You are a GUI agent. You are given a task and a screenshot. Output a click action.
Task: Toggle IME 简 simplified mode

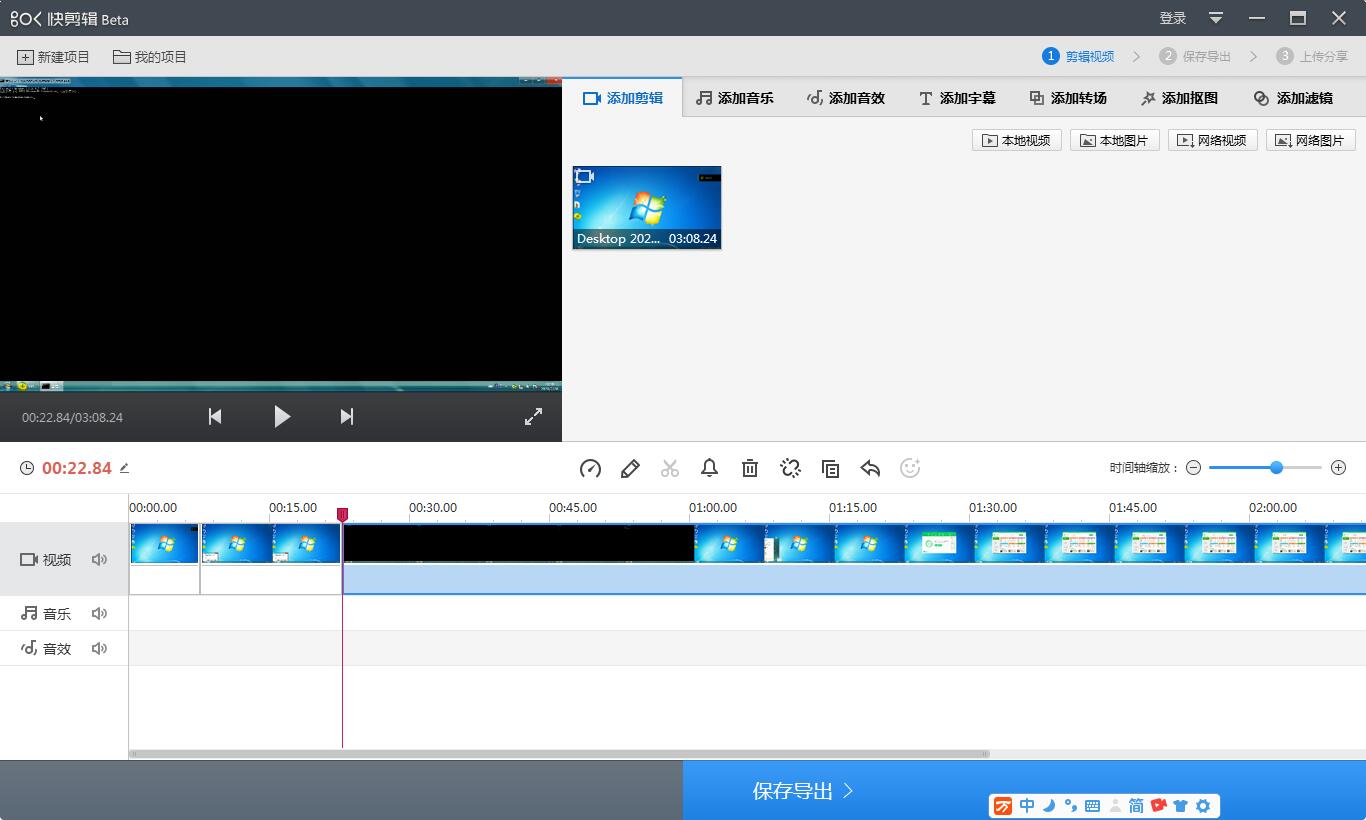1136,806
